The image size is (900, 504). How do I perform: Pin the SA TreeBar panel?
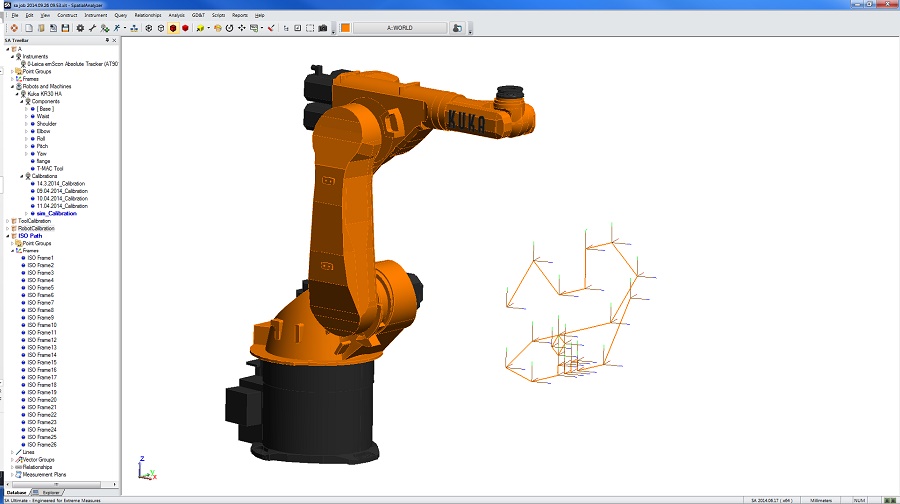[x=107, y=40]
